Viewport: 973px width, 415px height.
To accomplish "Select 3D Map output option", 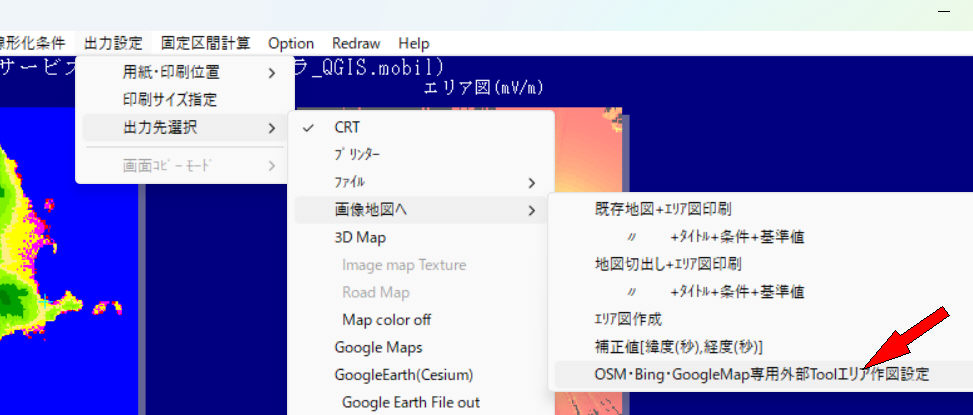I will pos(360,237).
